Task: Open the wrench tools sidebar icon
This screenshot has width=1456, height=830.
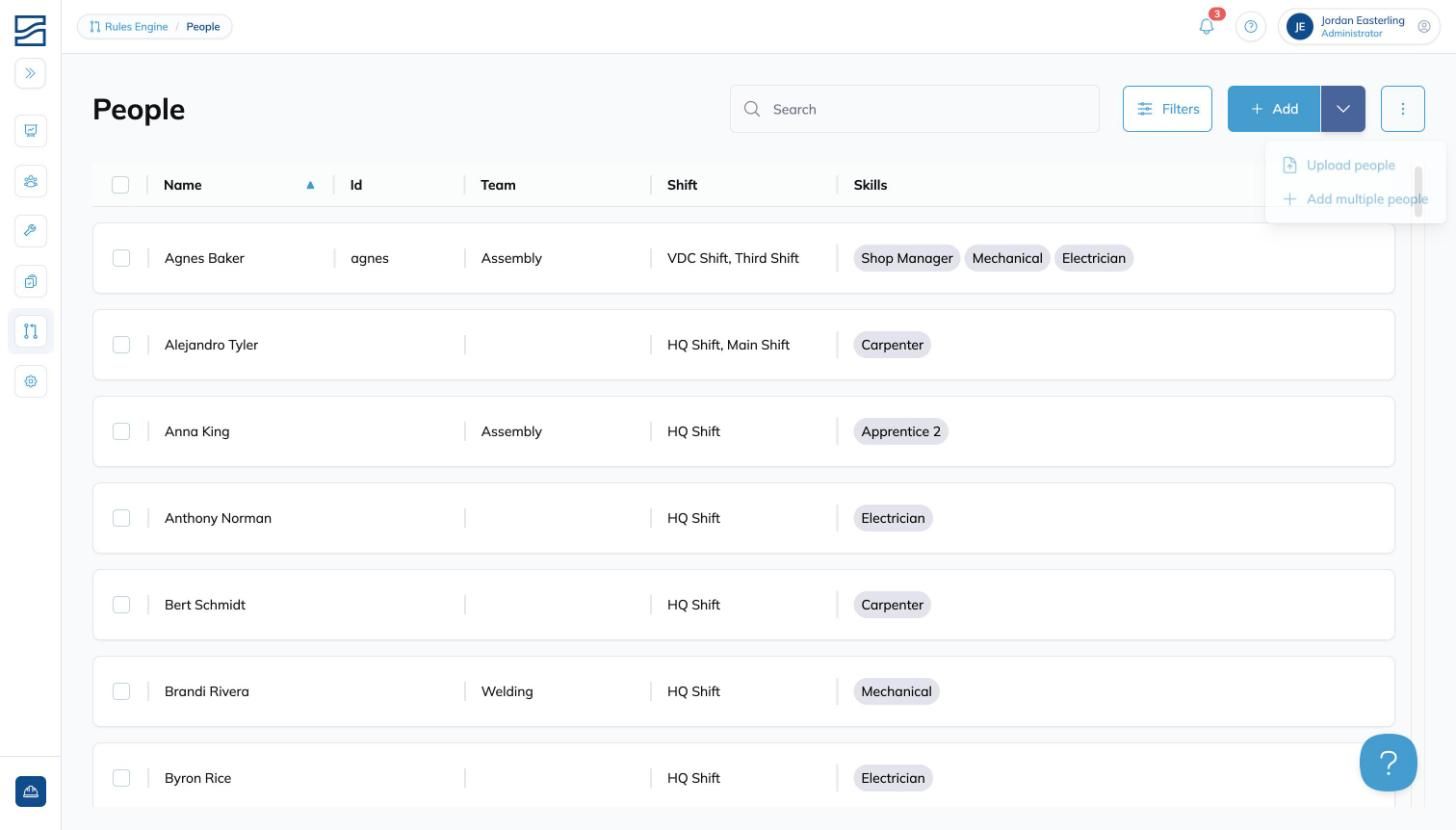Action: [x=30, y=231]
